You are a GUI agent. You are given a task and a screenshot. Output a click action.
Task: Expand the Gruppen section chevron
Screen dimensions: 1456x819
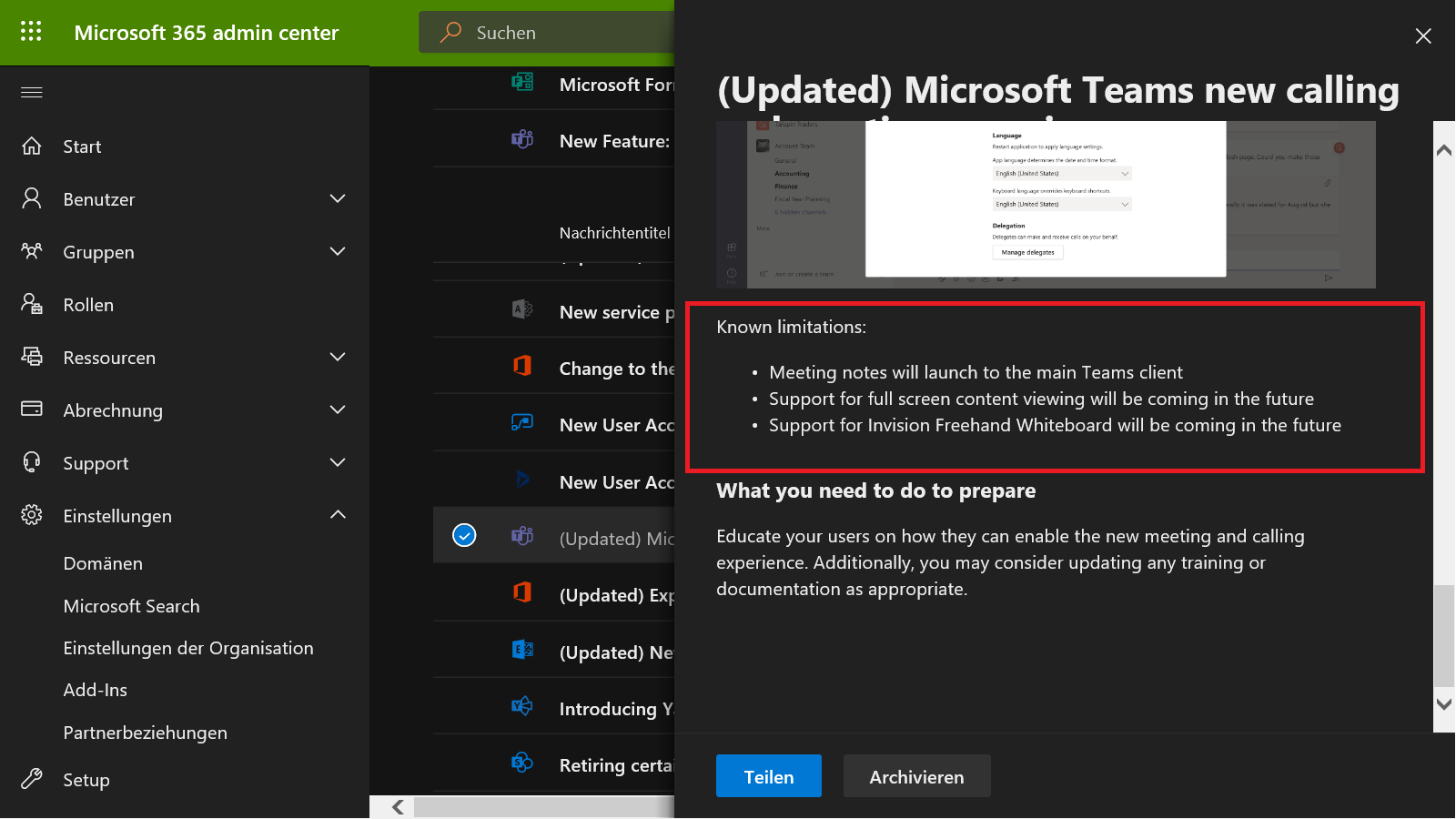click(338, 251)
